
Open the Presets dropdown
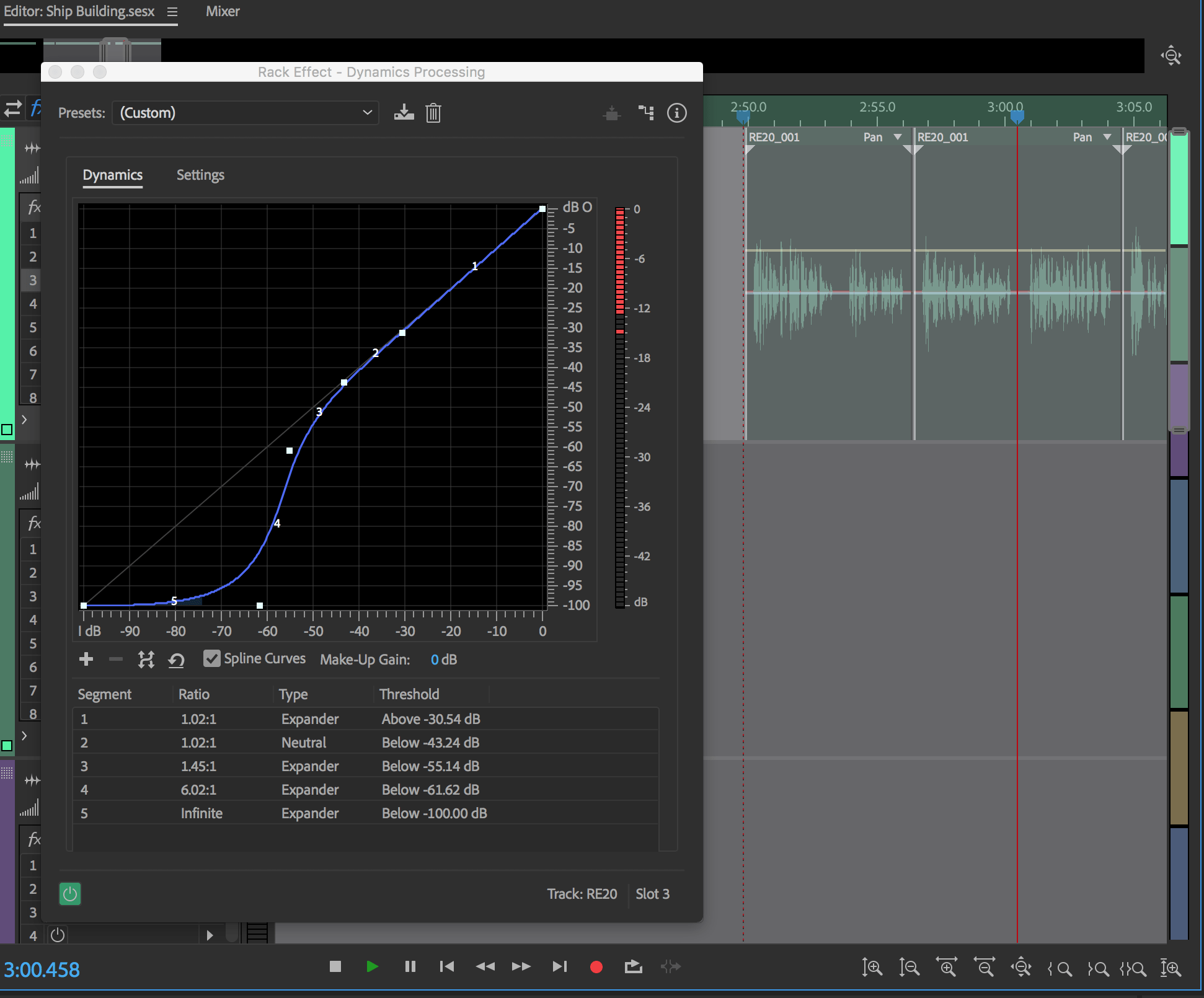point(245,113)
